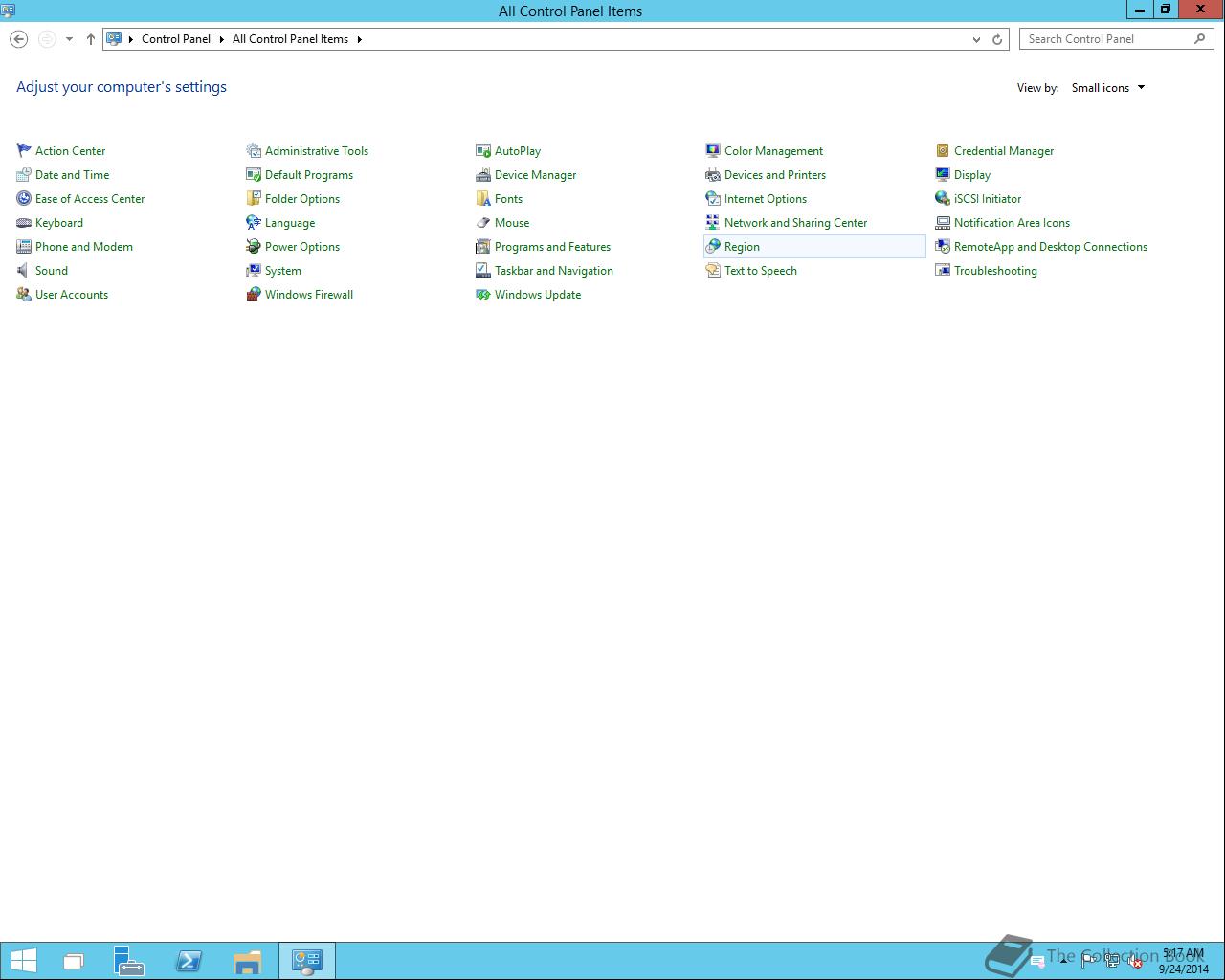Open File Explorer from the taskbar
The width and height of the screenshot is (1225, 980).
(x=247, y=961)
